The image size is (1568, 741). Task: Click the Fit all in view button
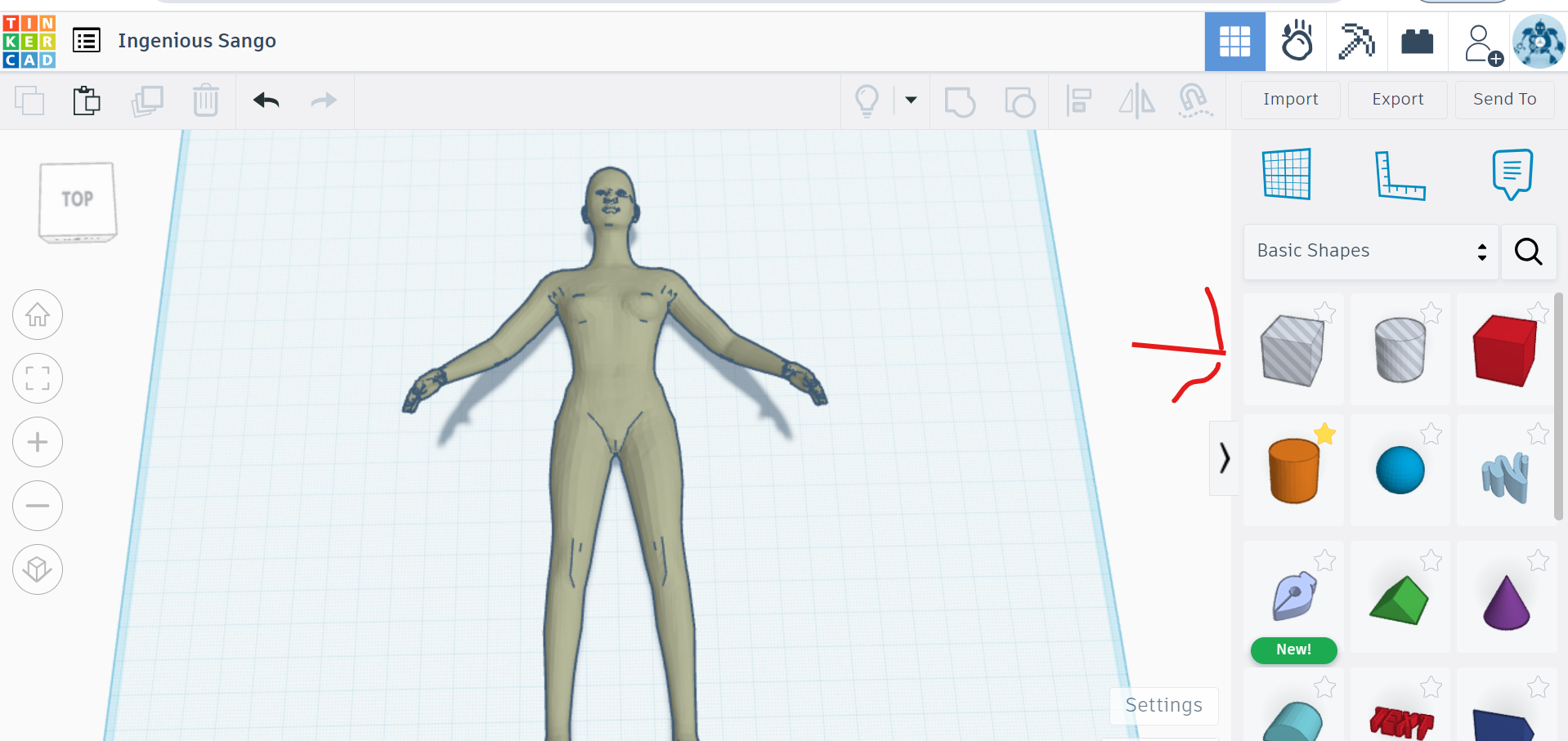coord(38,378)
